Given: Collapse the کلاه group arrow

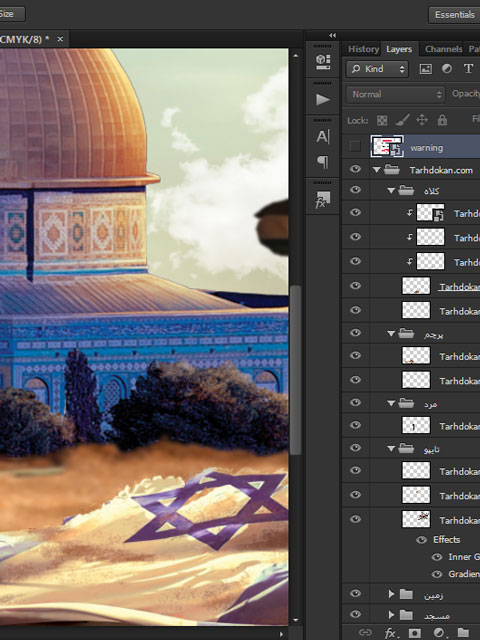Looking at the screenshot, I should [x=391, y=190].
